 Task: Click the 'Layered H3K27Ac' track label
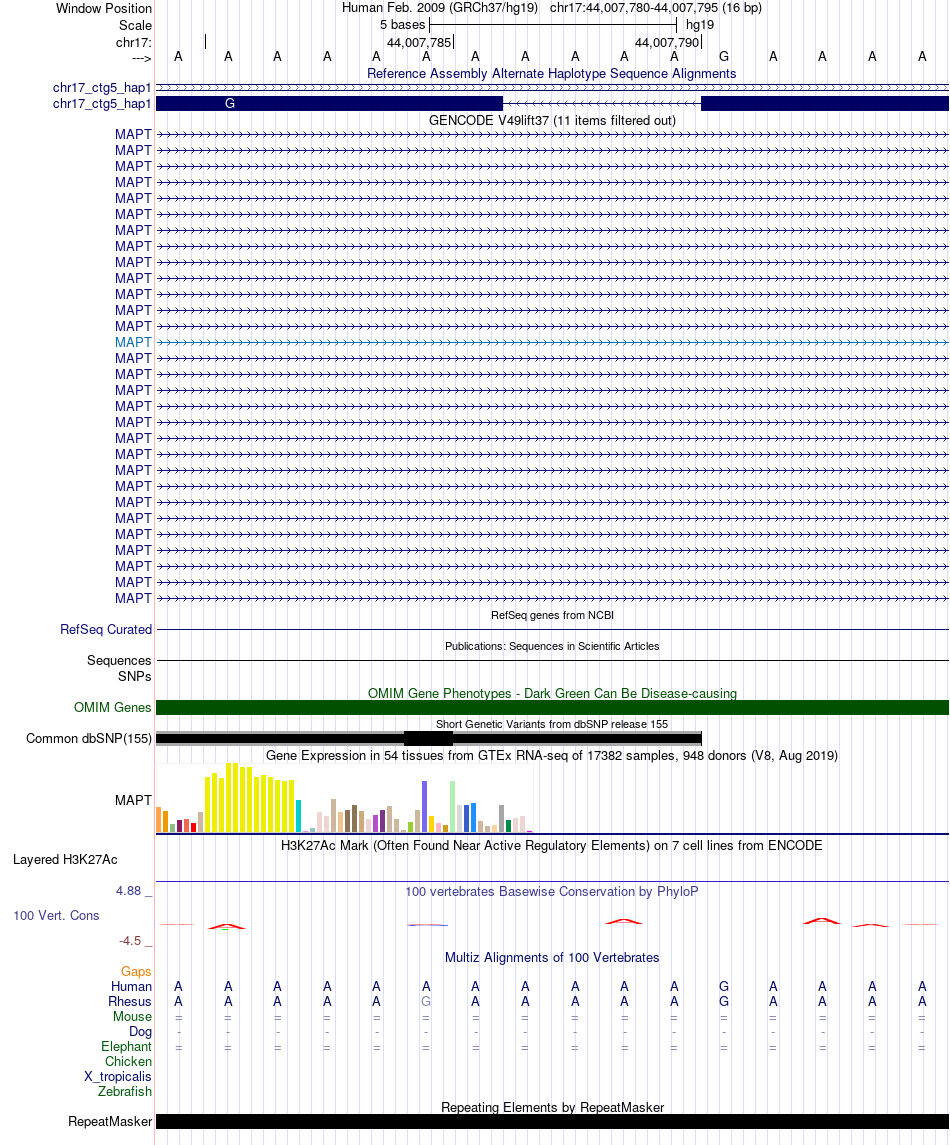pos(65,859)
